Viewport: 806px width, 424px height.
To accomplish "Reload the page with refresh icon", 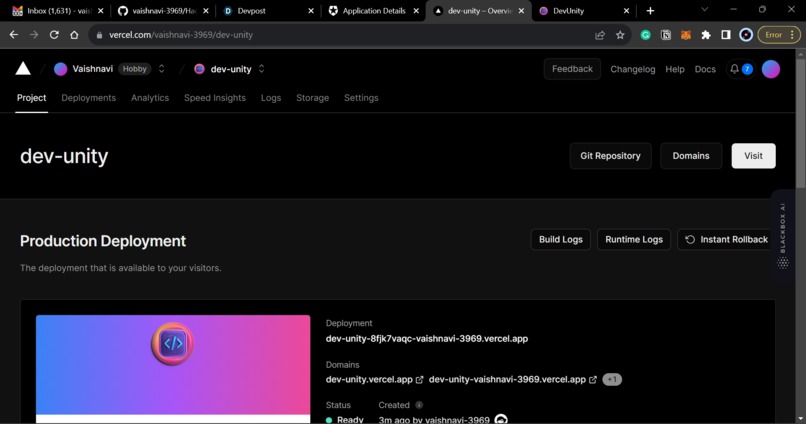I will coord(54,35).
